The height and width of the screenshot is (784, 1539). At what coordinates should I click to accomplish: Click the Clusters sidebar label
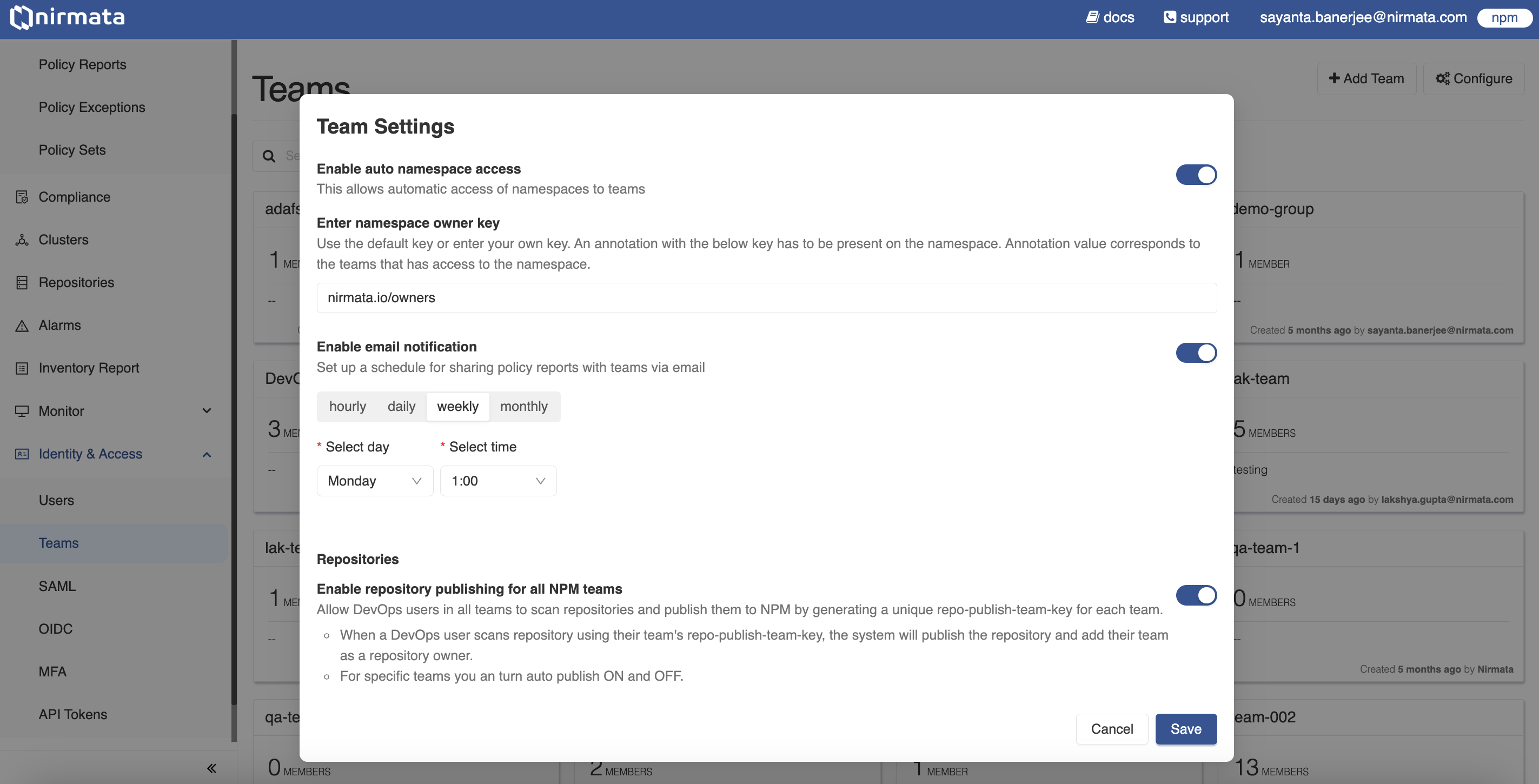point(63,240)
